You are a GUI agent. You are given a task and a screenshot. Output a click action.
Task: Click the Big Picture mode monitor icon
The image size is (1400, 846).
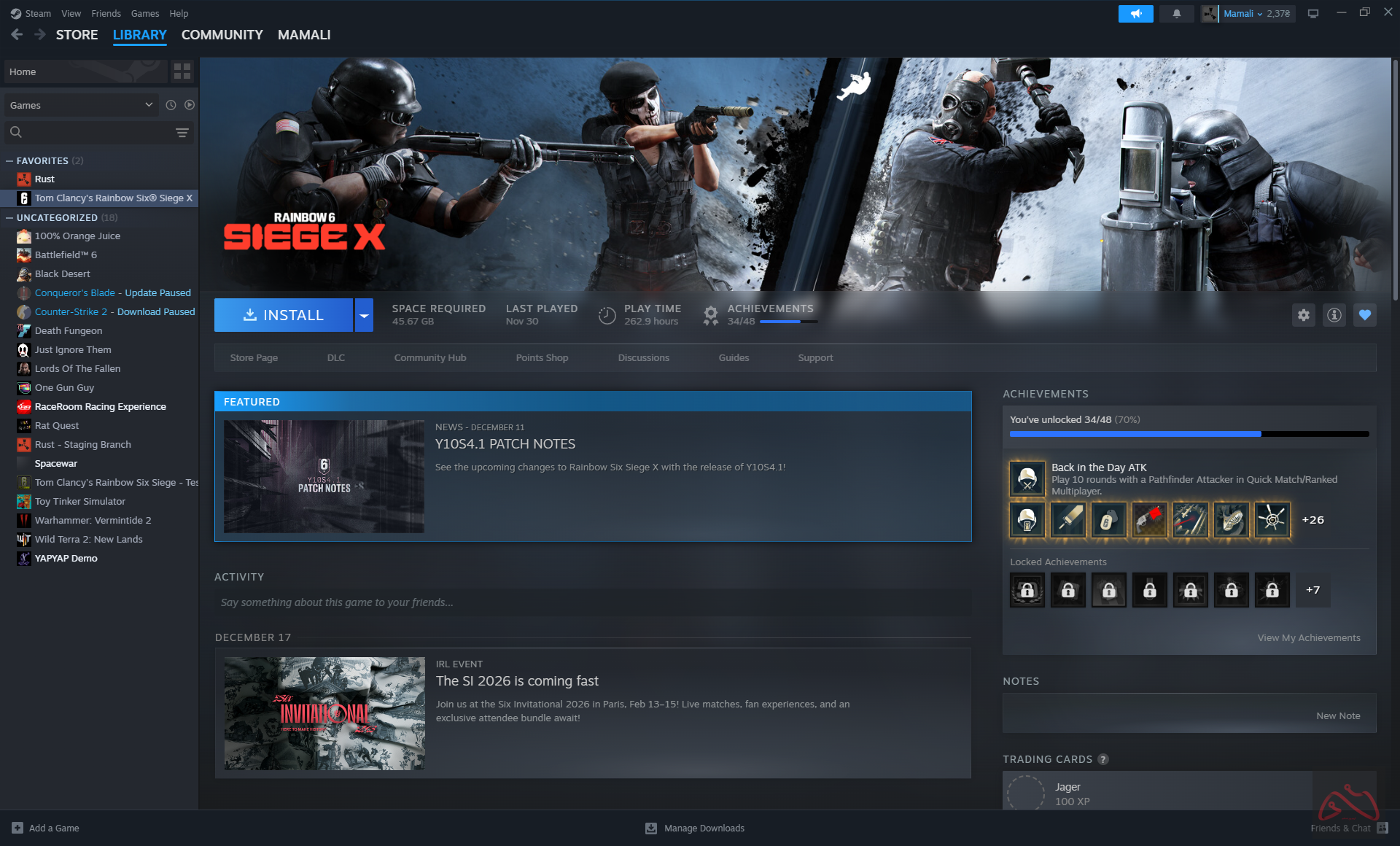point(1313,14)
